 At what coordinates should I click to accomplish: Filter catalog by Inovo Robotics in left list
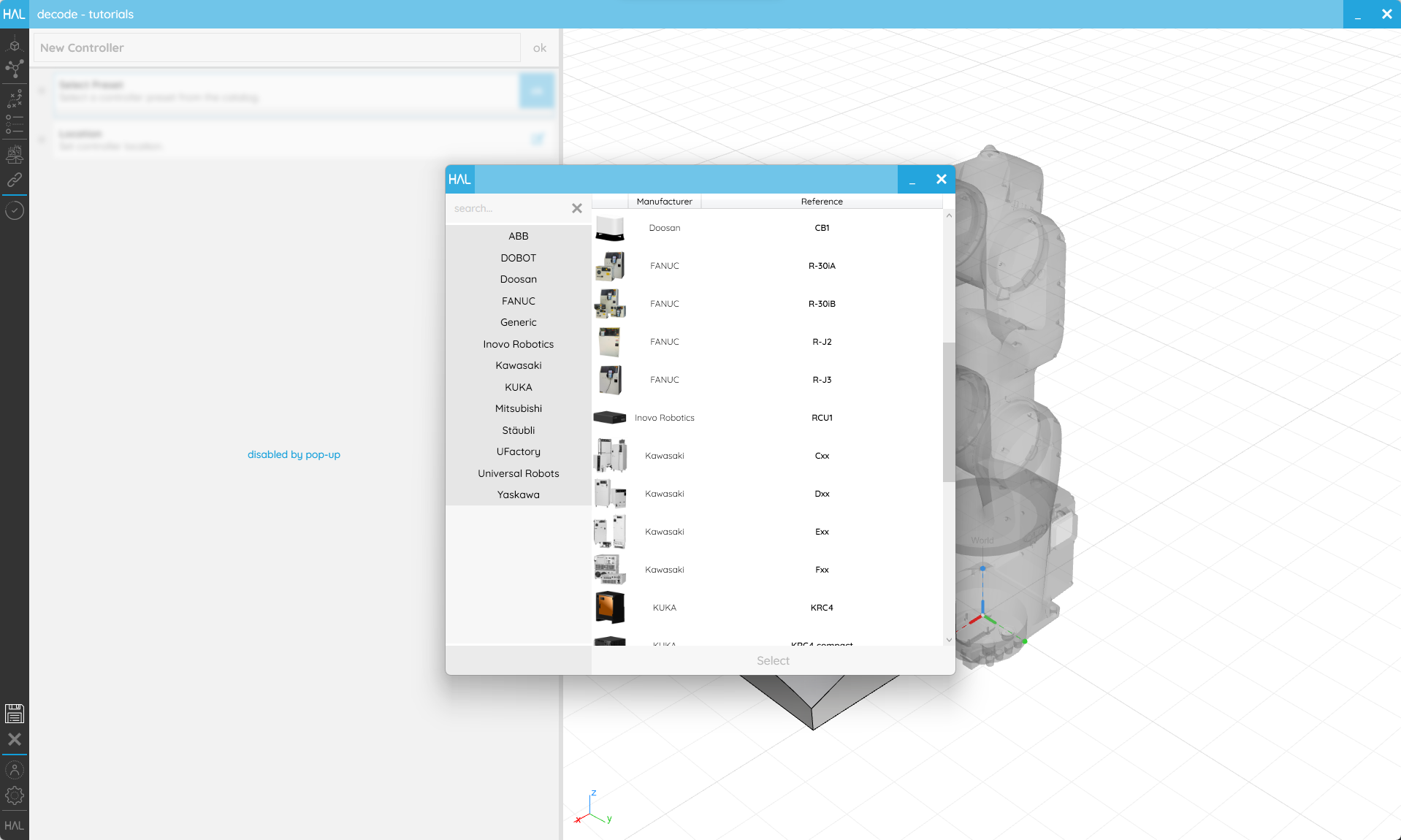[x=519, y=344]
